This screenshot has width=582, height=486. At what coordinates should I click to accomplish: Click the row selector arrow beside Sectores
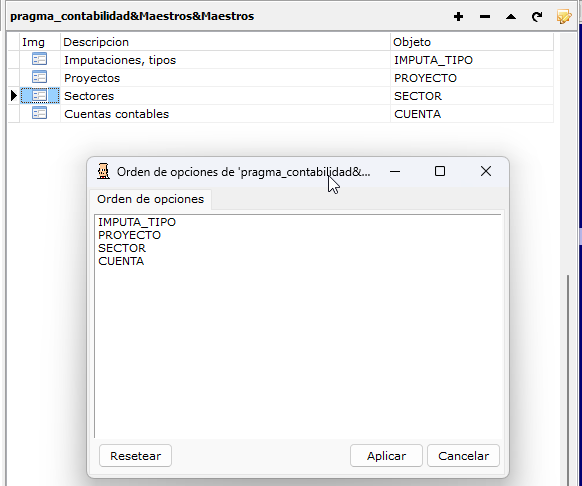pyautogui.click(x=14, y=96)
